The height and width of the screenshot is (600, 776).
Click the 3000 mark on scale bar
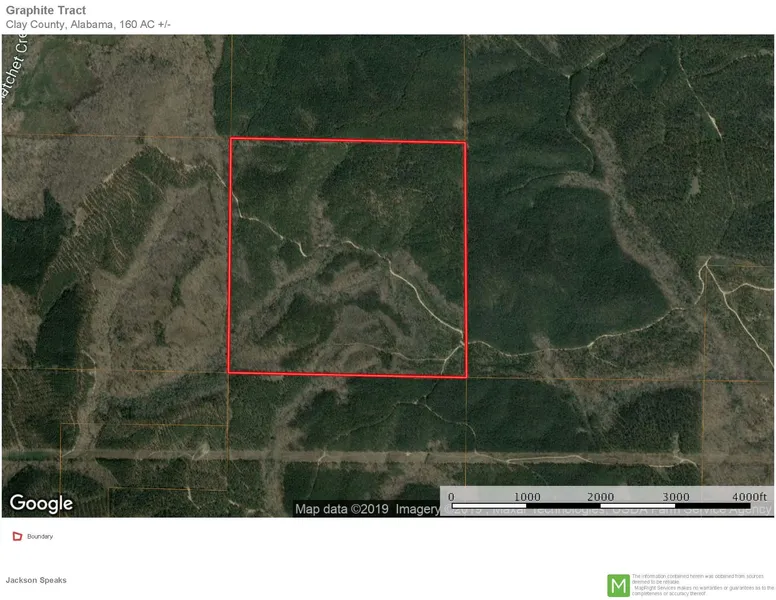pyautogui.click(x=676, y=497)
